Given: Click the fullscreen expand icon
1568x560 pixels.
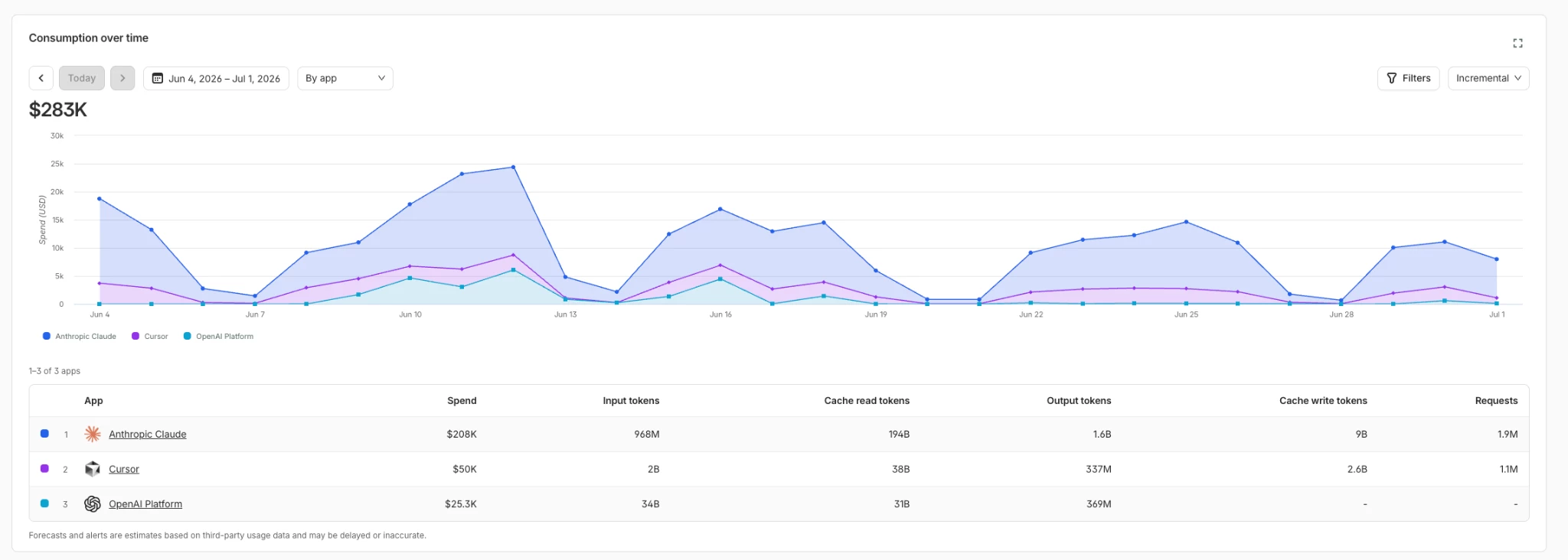Looking at the screenshot, I should click(1517, 44).
